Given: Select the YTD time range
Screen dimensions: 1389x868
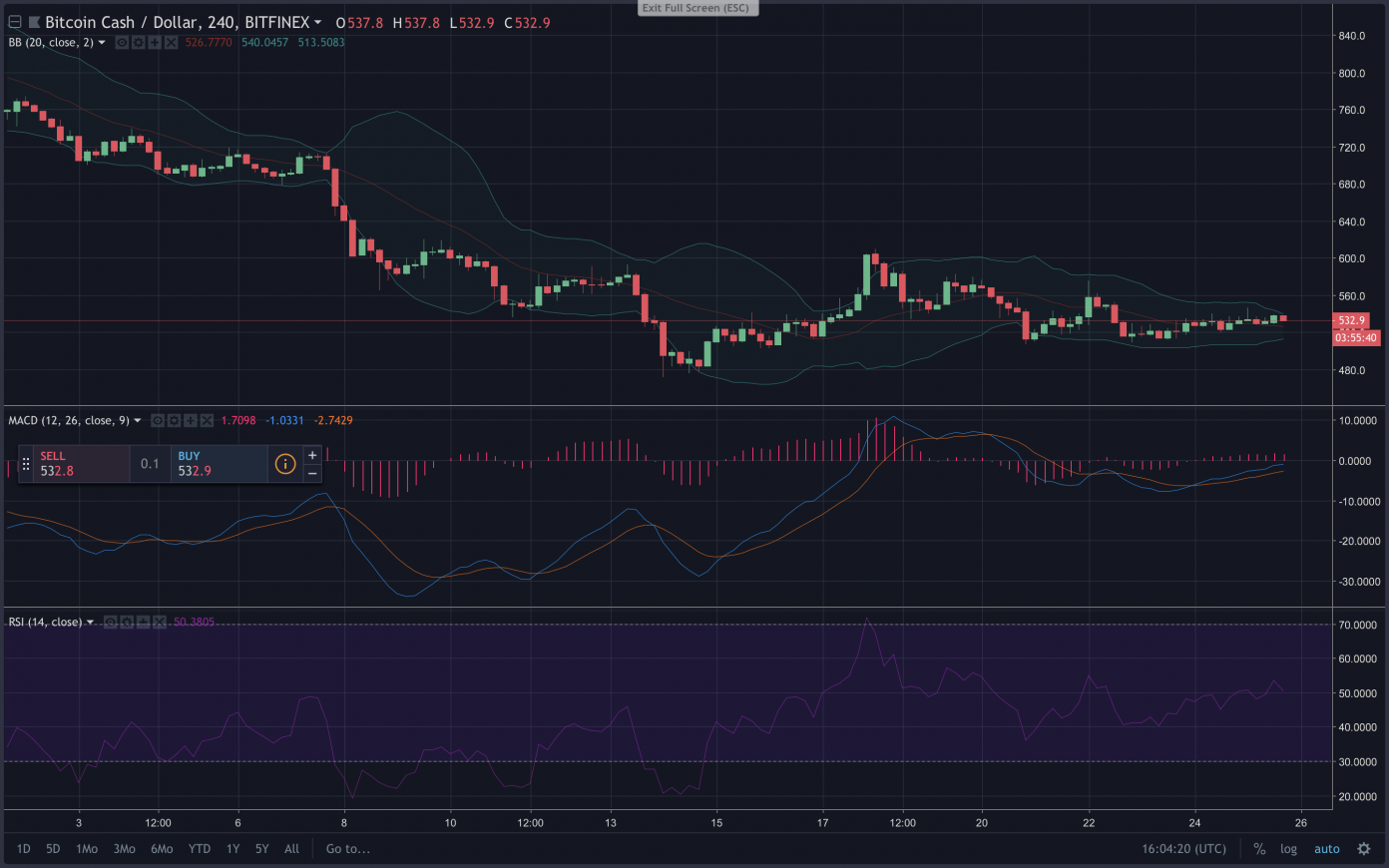Looking at the screenshot, I should [200, 849].
